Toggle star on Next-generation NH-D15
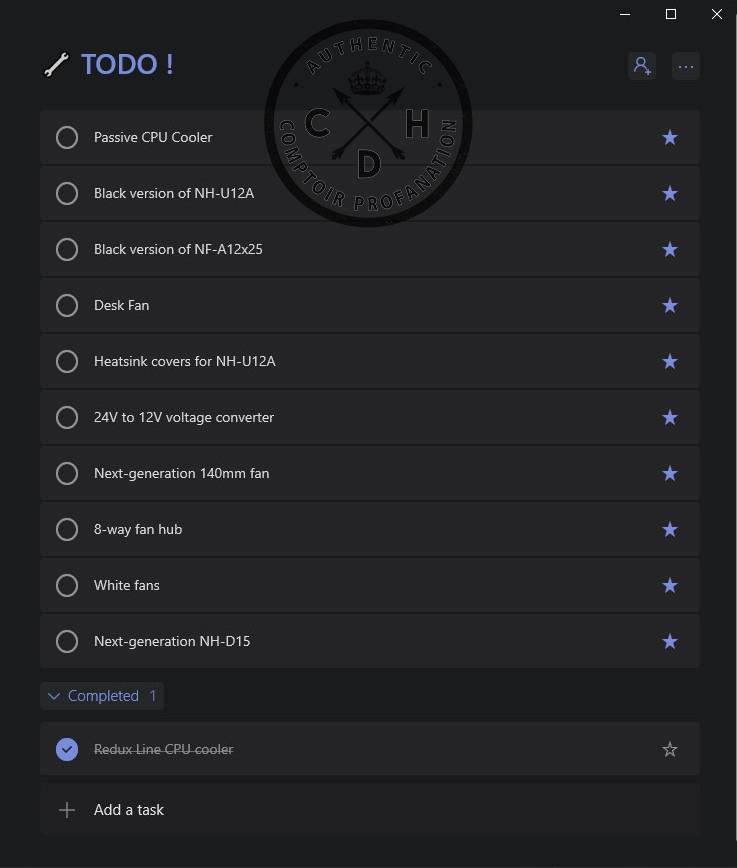Image resolution: width=737 pixels, height=868 pixels. 670,641
